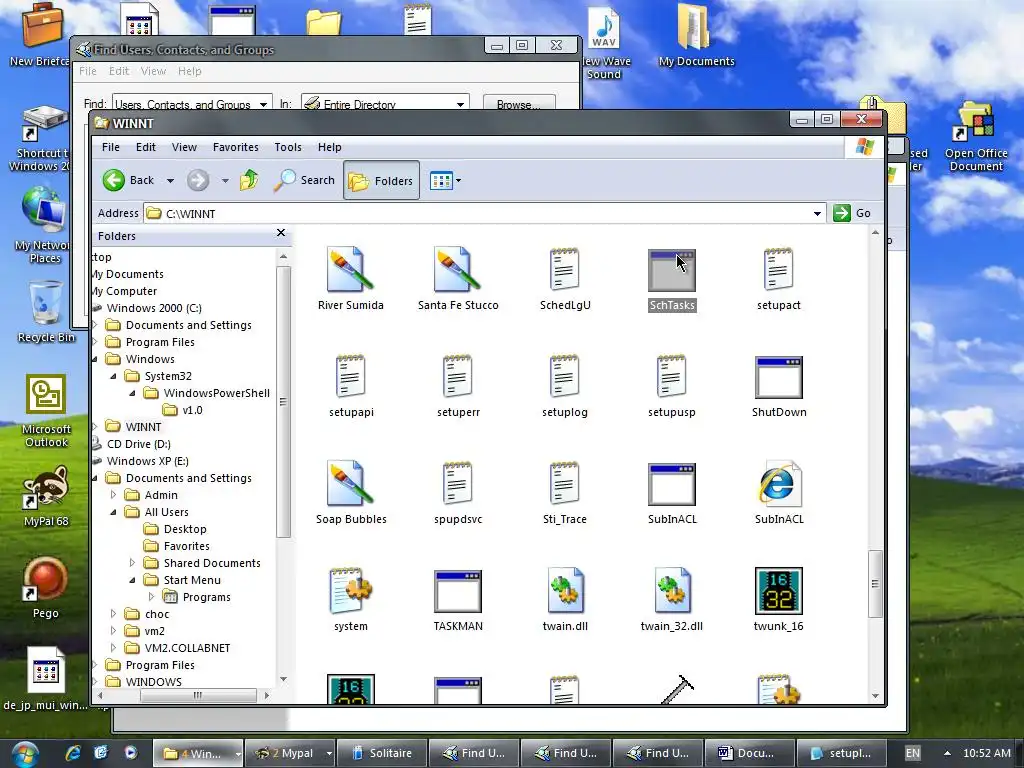Click the Search toolbar button

pos(304,180)
